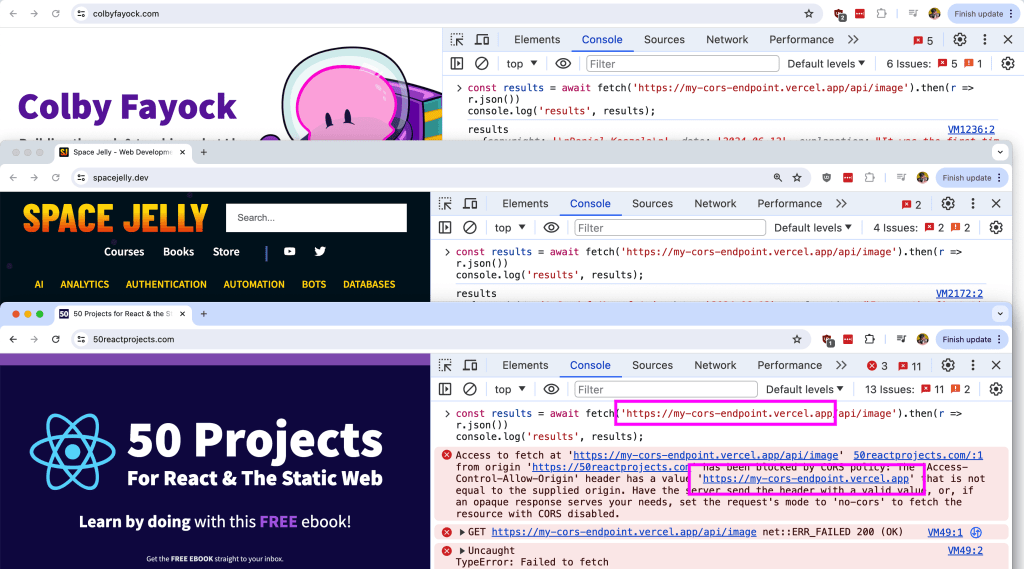This screenshot has height=569, width=1024.
Task: Click zoom magnifier icon in spacejelly address bar
Action: (x=778, y=178)
